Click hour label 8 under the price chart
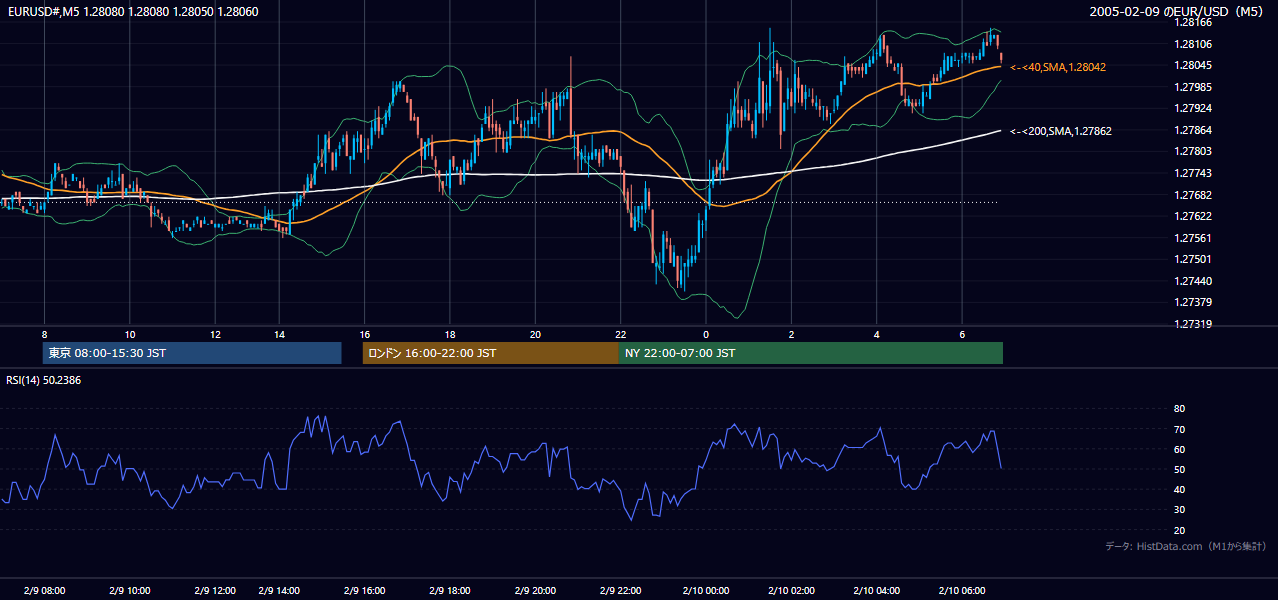The image size is (1278, 600). (x=44, y=334)
